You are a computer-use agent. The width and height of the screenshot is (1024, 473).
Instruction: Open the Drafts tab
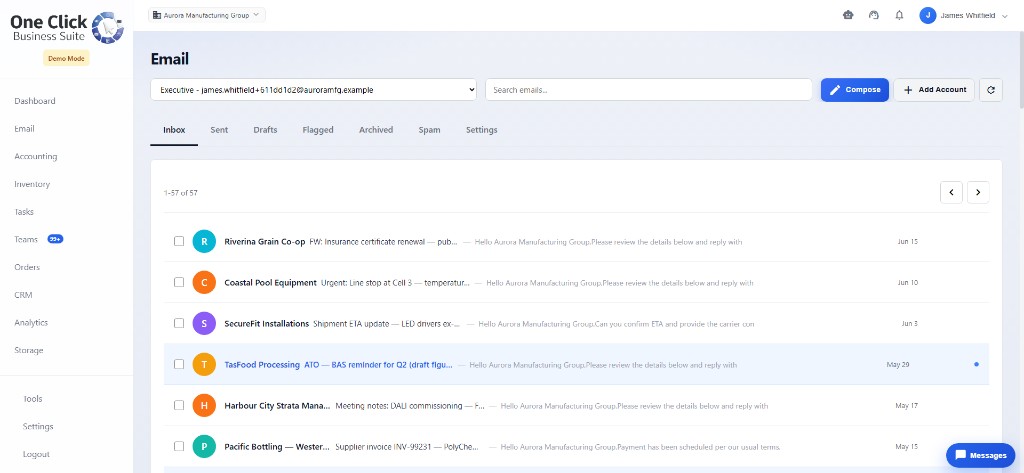[x=265, y=130]
